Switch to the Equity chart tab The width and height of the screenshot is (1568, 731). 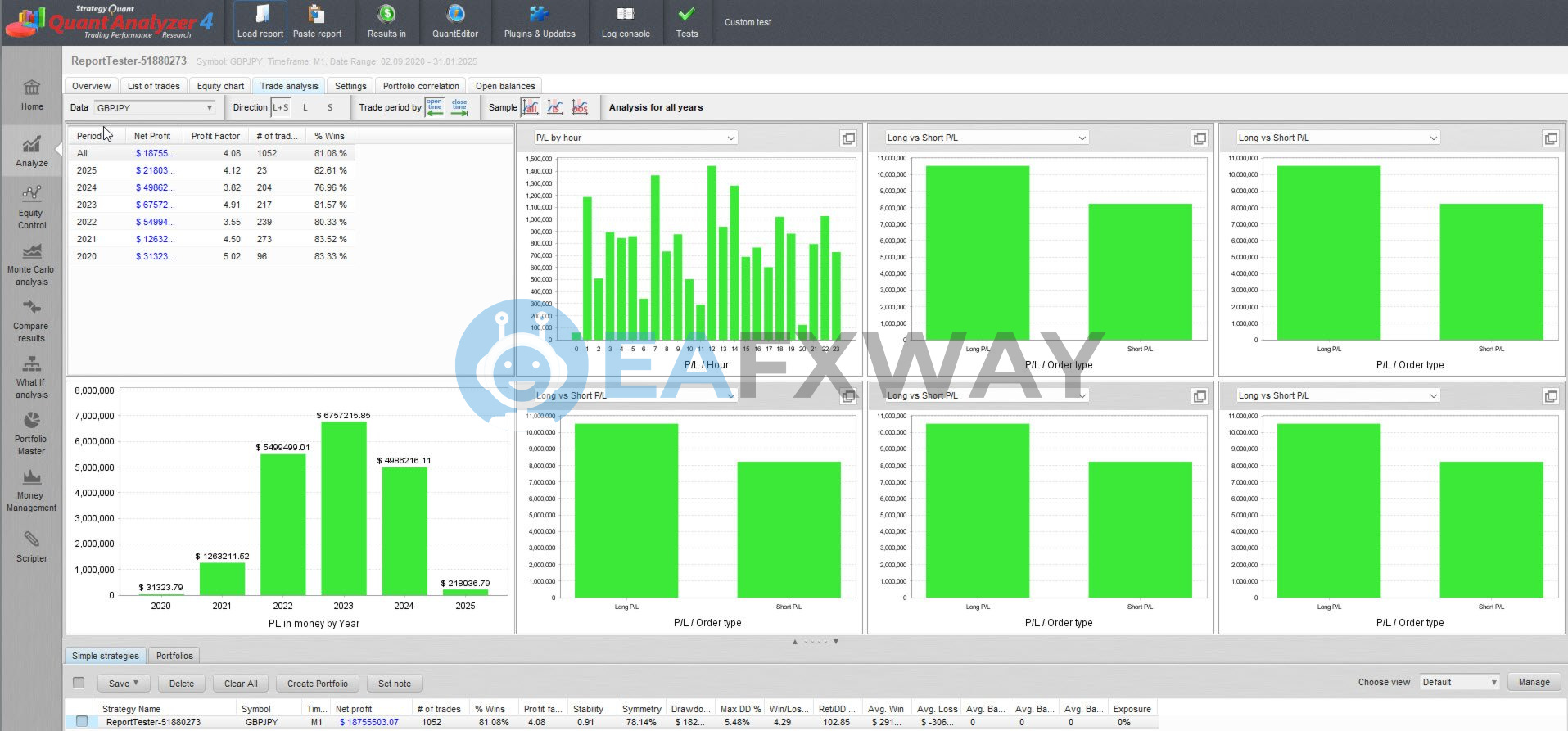pyautogui.click(x=220, y=86)
